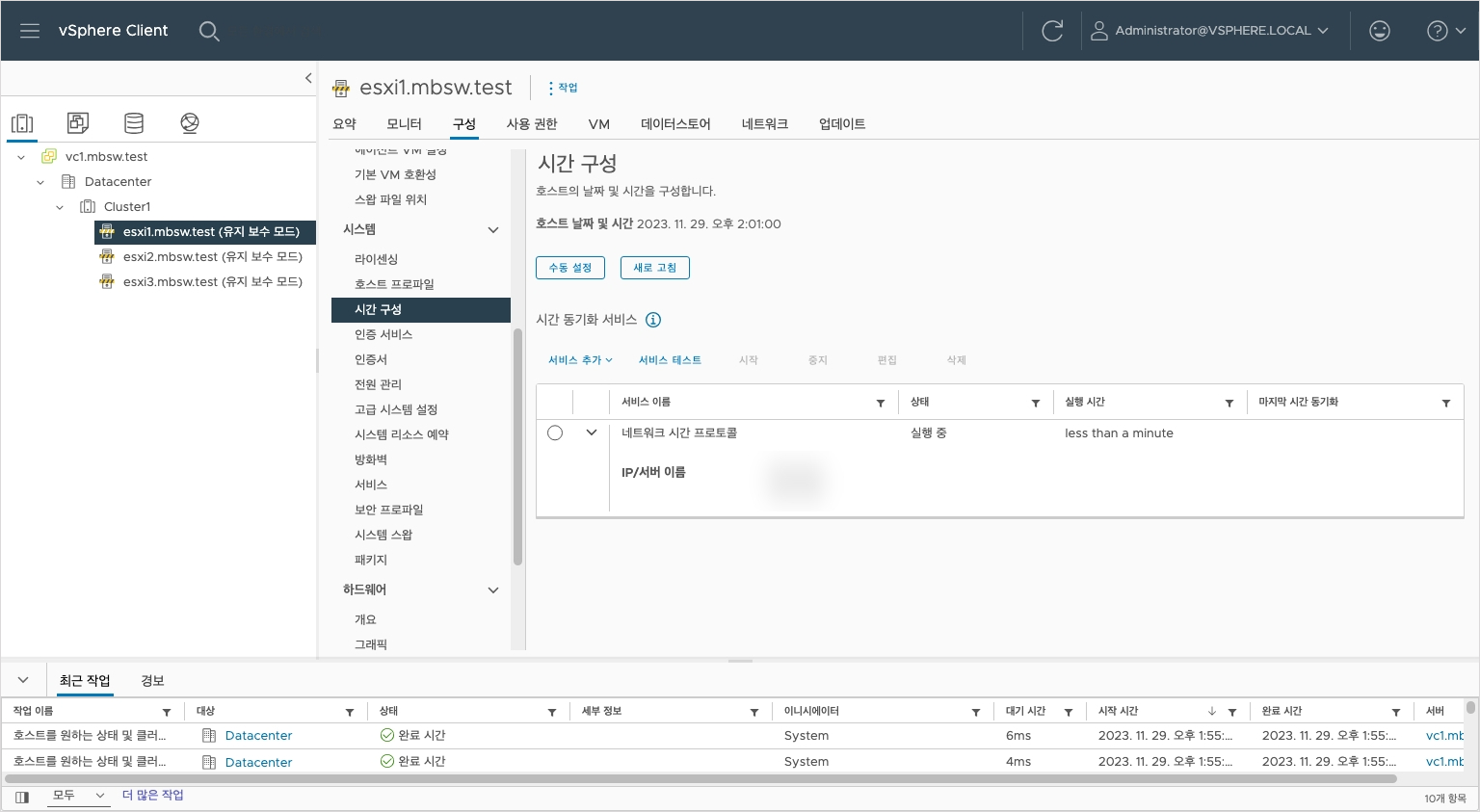Viewport: 1480px width, 812px height.
Task: Click the search magnifier icon
Action: 209,31
